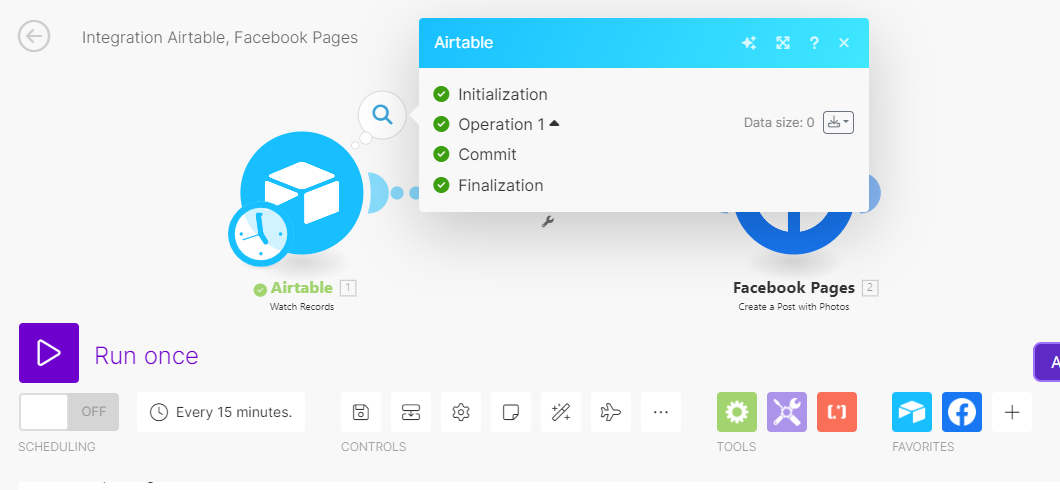The width and height of the screenshot is (1060, 490).
Task: Toggle the scheduling switch on
Action: pos(69,412)
